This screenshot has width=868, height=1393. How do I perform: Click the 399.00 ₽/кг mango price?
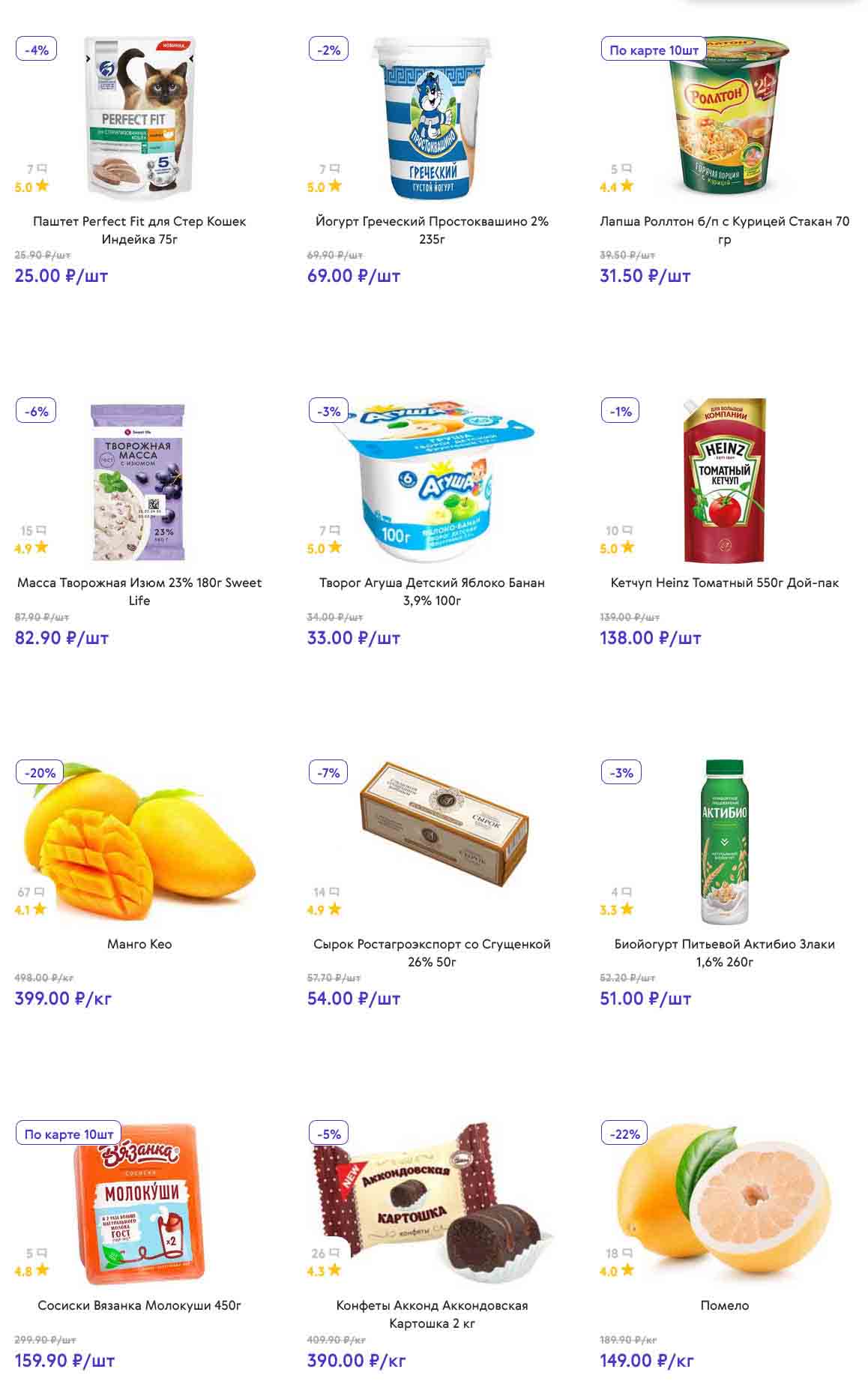[63, 999]
